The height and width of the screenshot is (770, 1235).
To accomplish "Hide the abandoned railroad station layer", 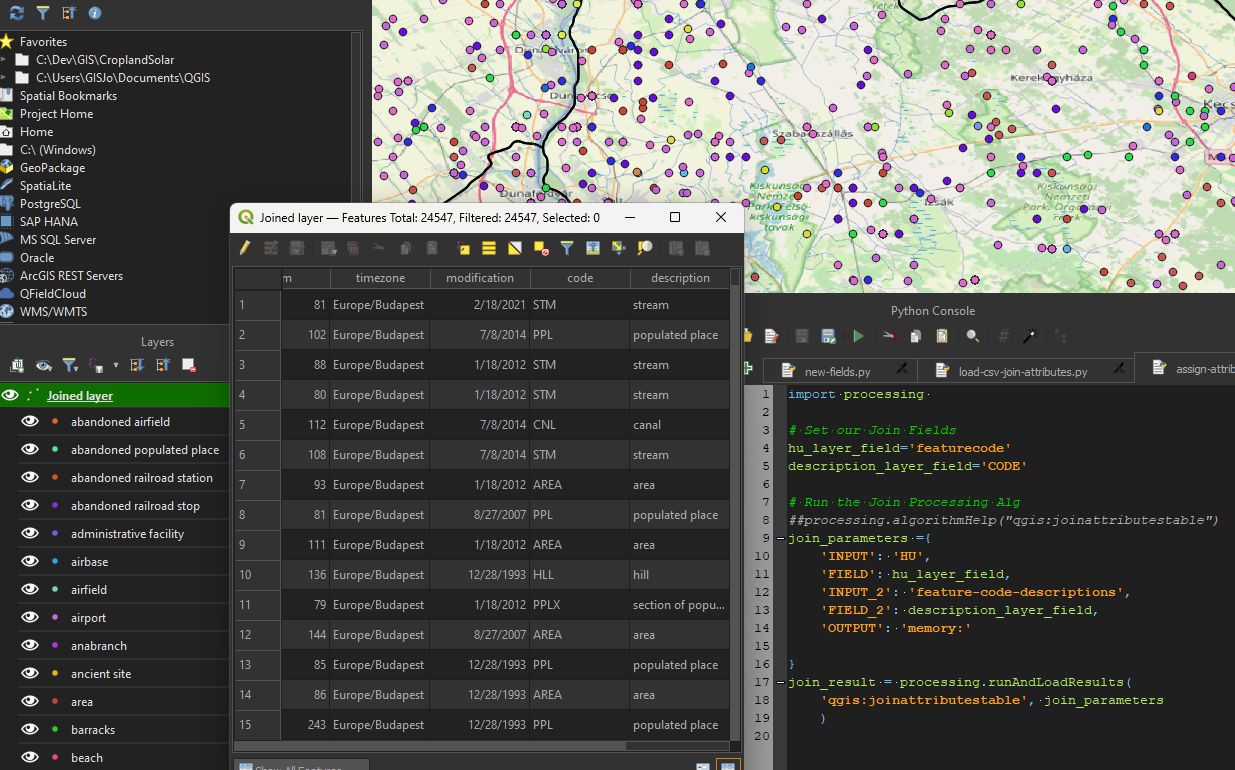I will (30, 478).
